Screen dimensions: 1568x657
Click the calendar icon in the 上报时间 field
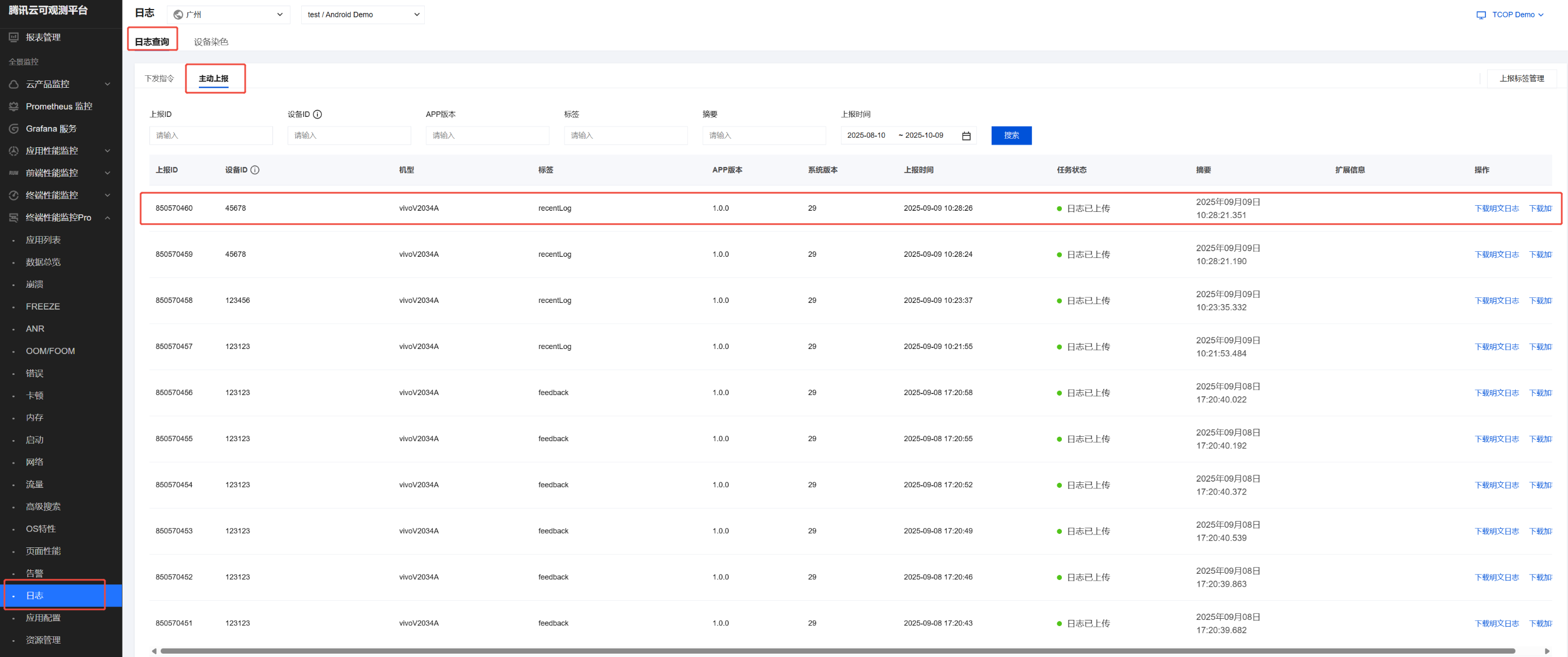point(966,136)
